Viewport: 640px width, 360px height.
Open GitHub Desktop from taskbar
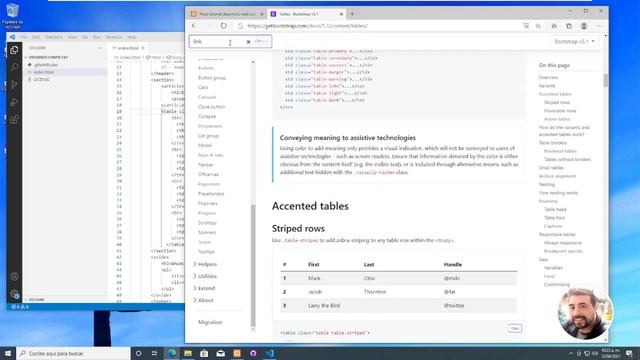[253, 353]
